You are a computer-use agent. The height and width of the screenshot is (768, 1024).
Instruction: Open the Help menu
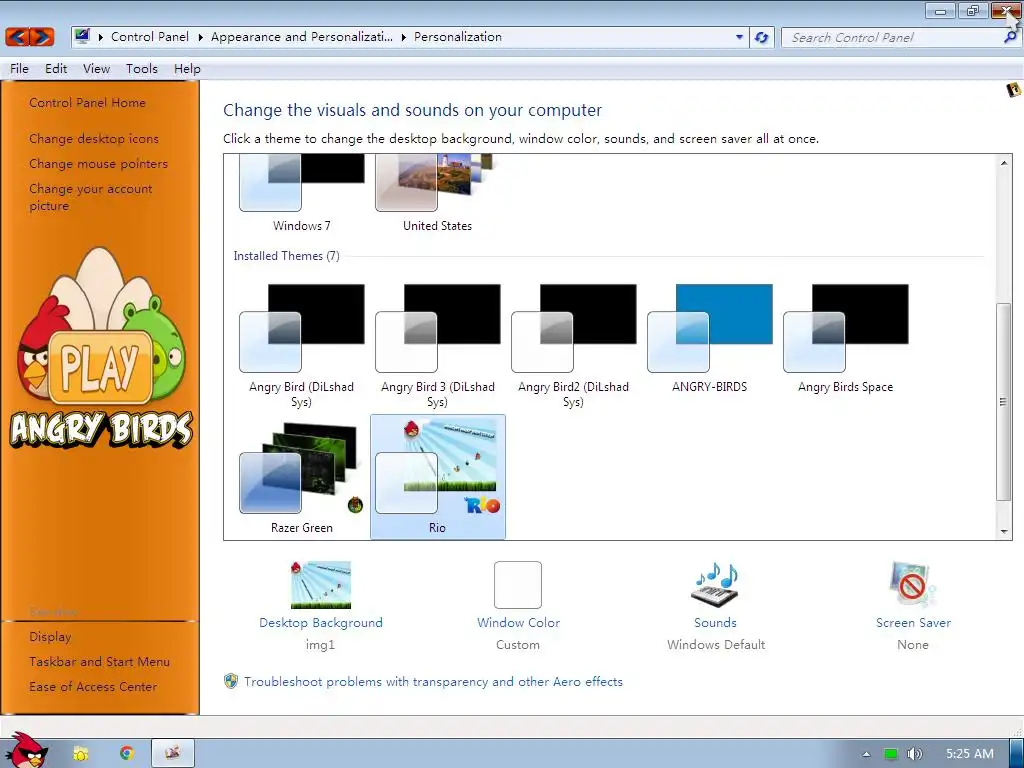tap(187, 69)
